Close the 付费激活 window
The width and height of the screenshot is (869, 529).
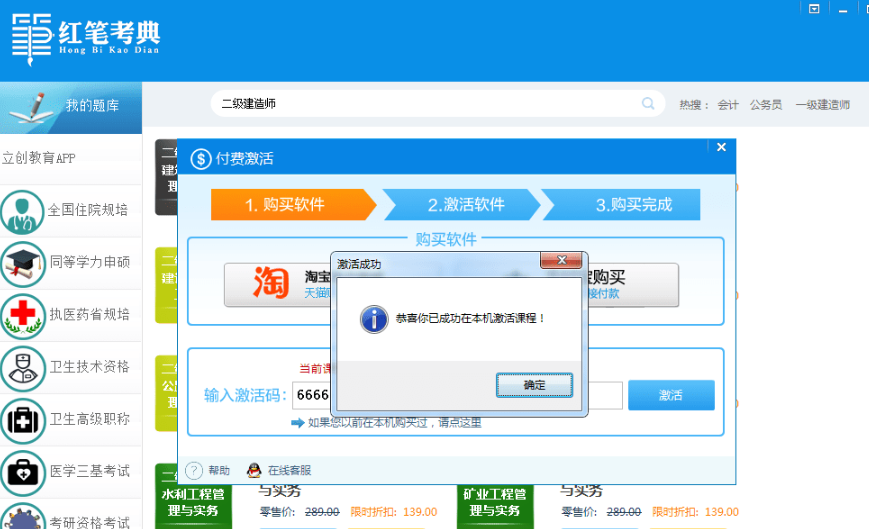pyautogui.click(x=721, y=147)
